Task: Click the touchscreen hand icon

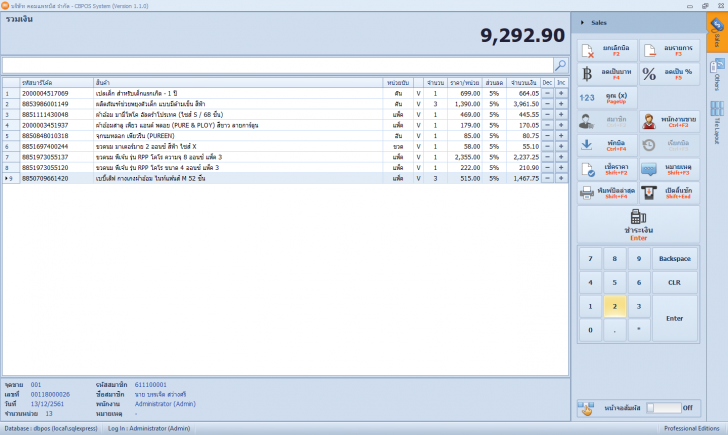Action: [x=586, y=409]
